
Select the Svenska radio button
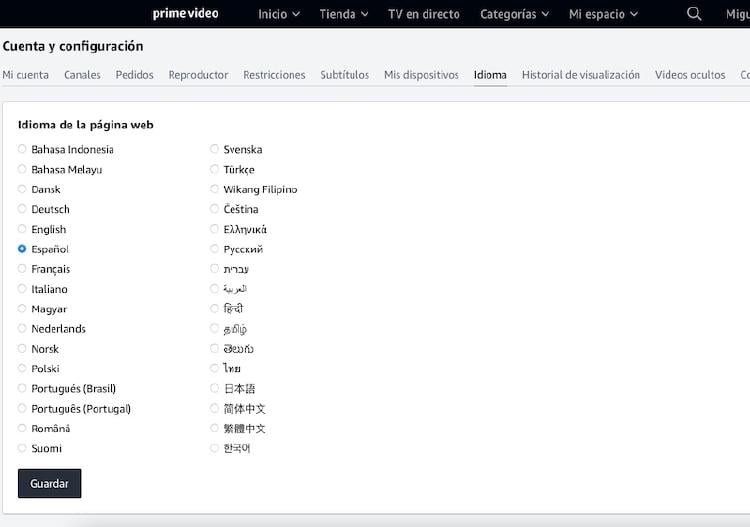pyautogui.click(x=214, y=149)
